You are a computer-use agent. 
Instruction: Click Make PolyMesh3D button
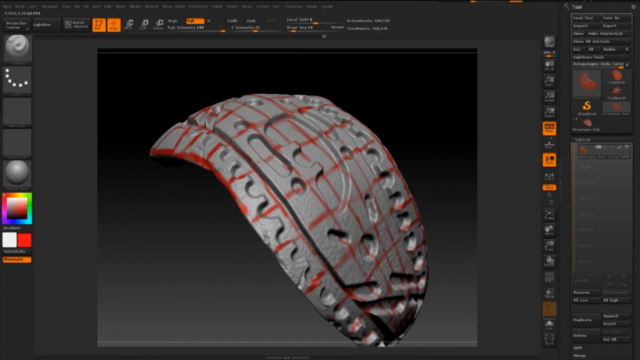coord(608,33)
